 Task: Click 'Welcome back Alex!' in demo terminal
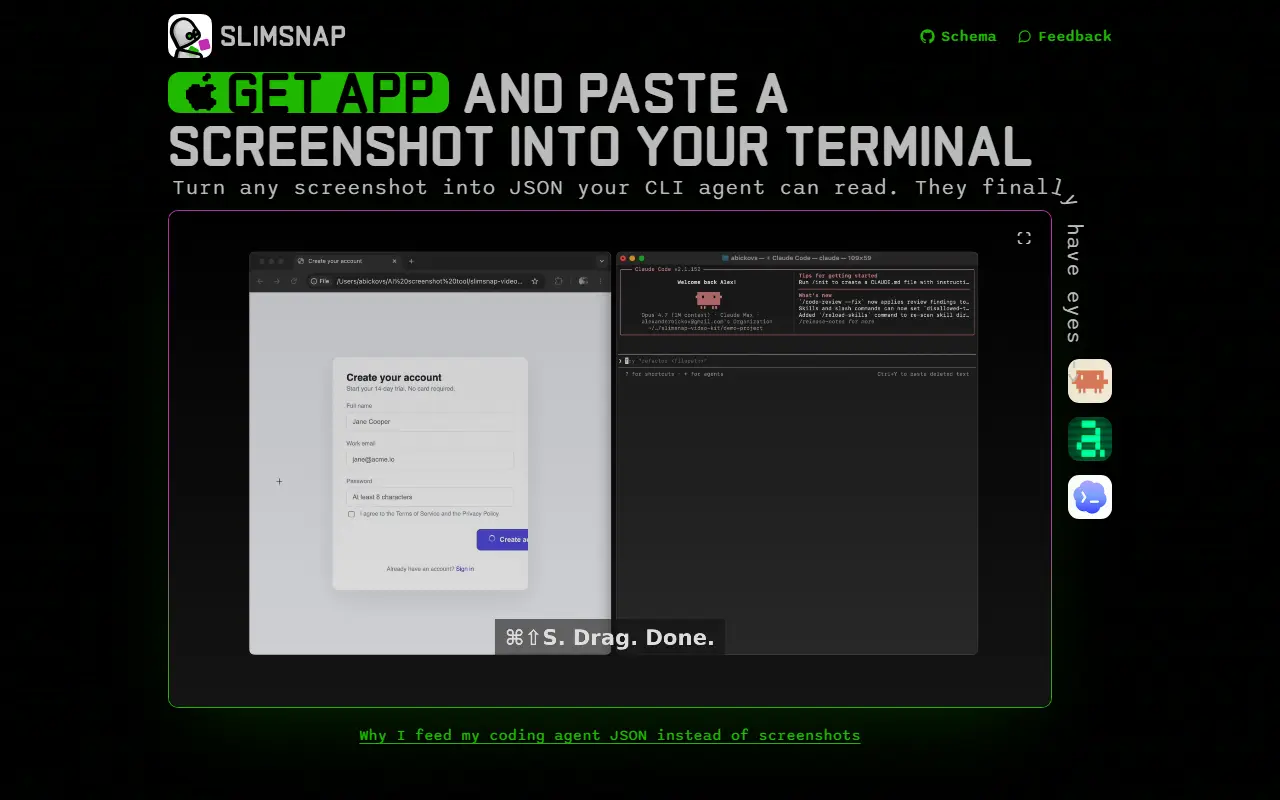pyautogui.click(x=707, y=282)
